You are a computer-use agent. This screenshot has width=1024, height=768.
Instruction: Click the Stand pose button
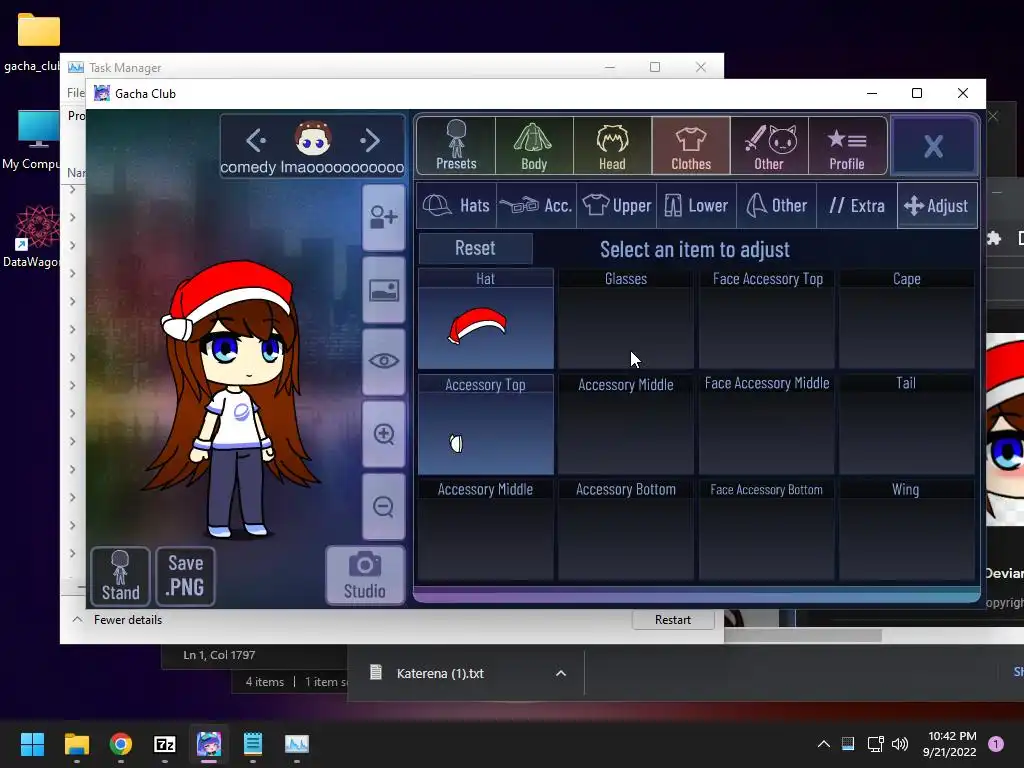tap(120, 576)
